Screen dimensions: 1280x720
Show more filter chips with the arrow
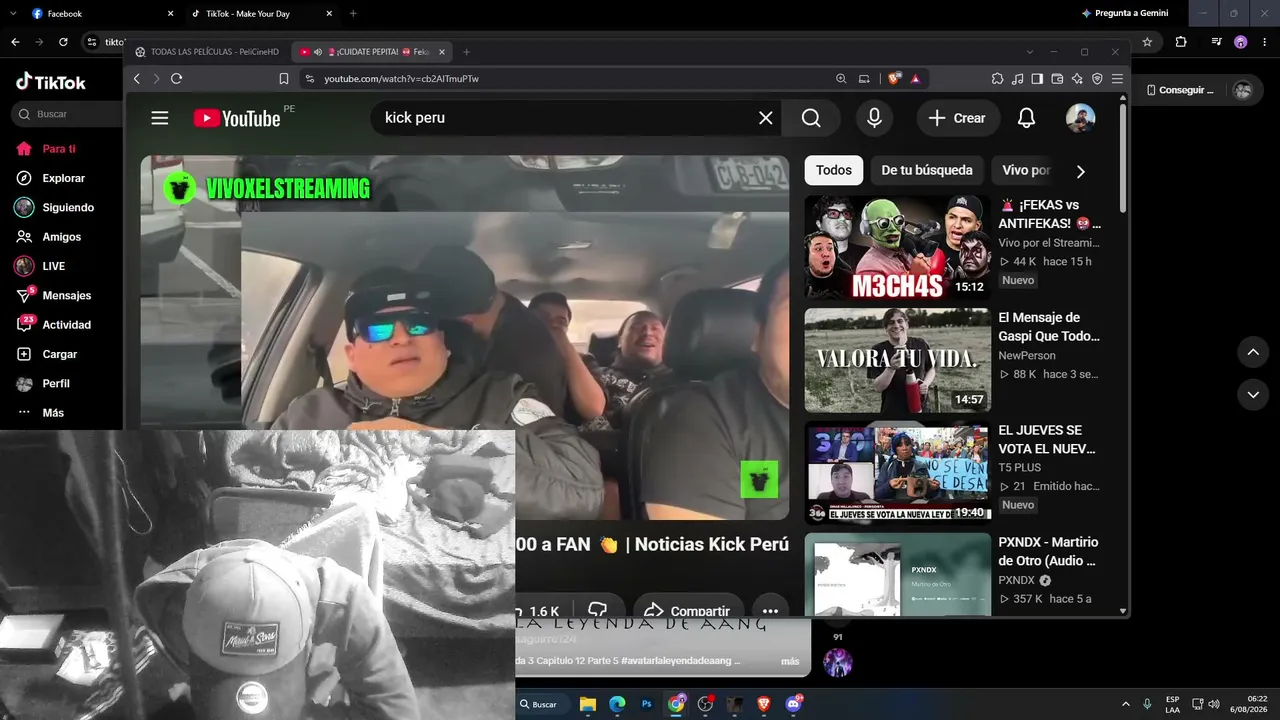pos(1080,171)
